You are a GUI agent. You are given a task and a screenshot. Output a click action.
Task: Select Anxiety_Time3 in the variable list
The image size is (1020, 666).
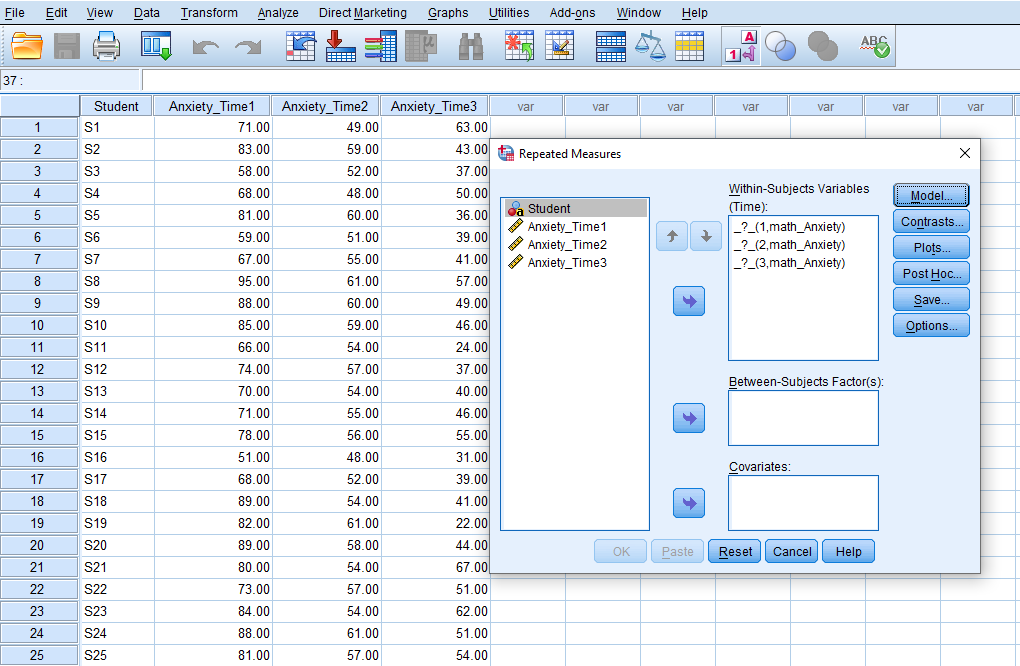[576, 263]
